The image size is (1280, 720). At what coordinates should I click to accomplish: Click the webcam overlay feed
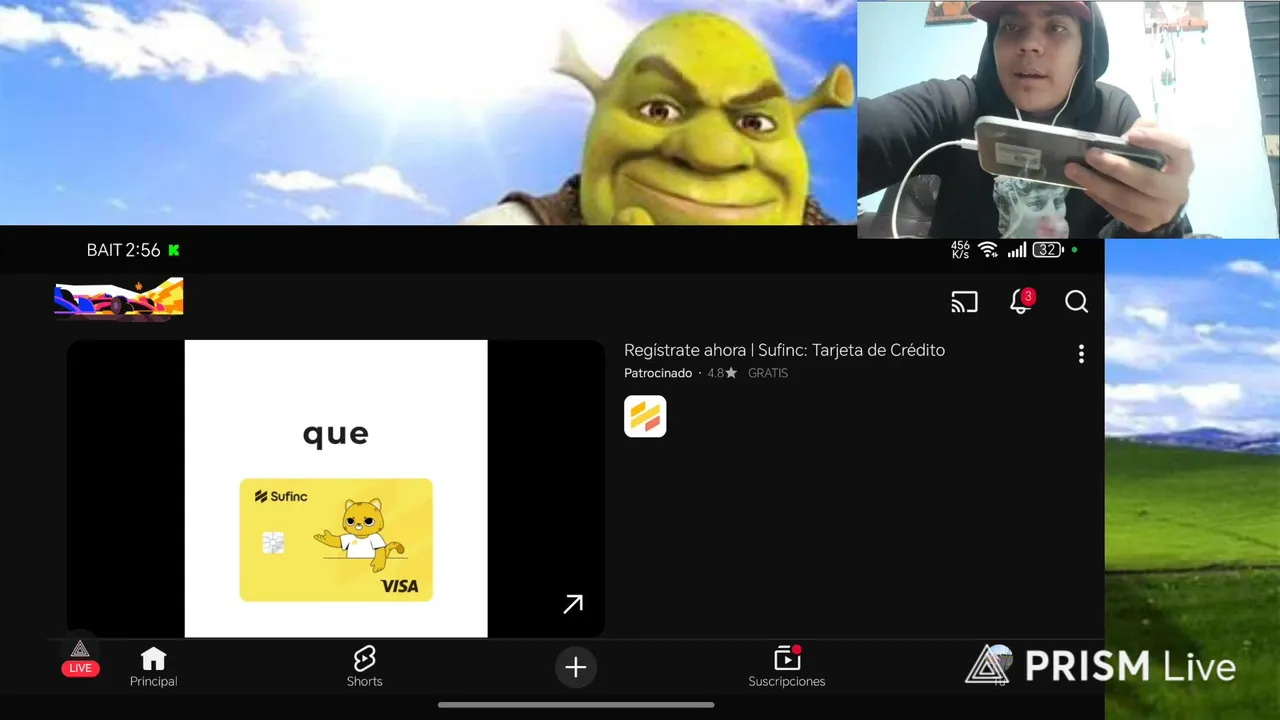(1068, 119)
